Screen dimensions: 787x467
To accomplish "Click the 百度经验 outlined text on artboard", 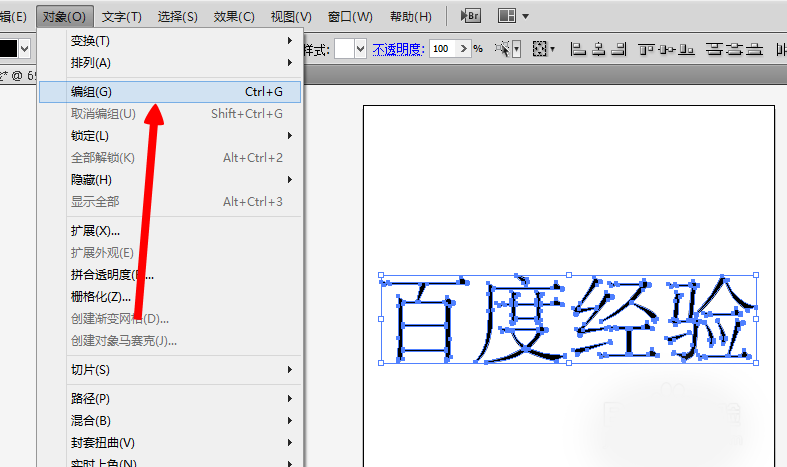I will pyautogui.click(x=569, y=319).
